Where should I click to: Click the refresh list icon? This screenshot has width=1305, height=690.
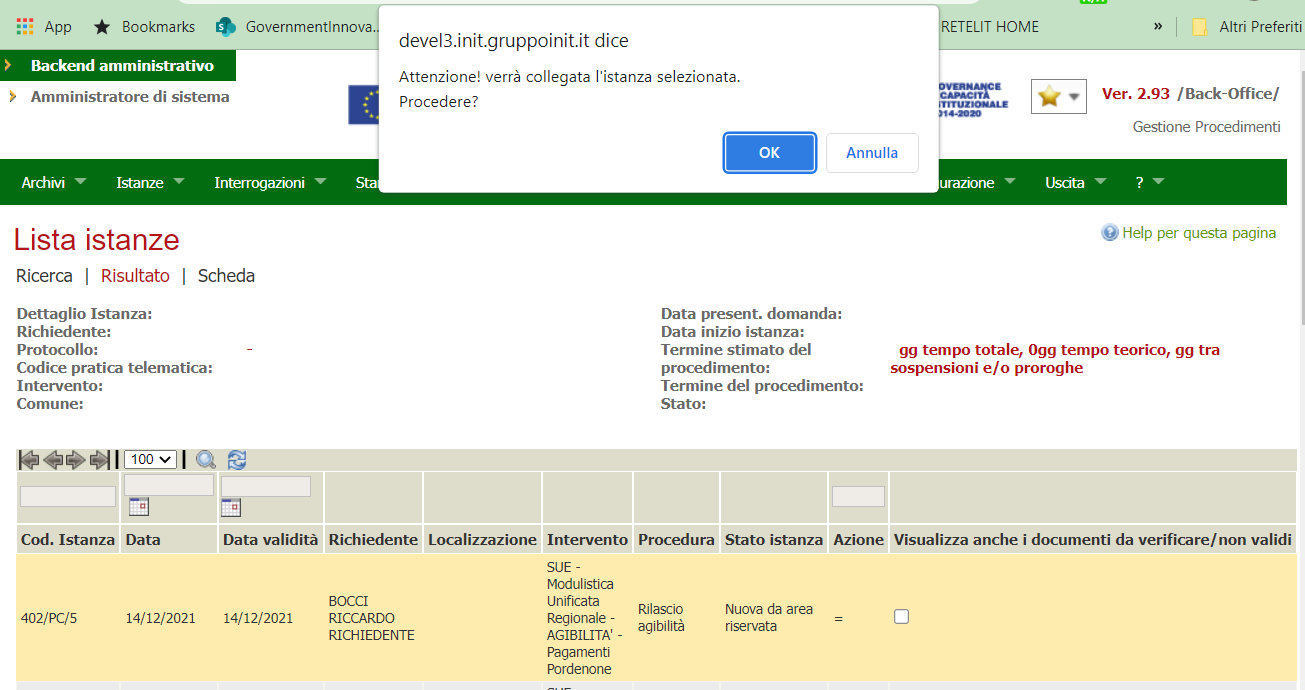(237, 460)
